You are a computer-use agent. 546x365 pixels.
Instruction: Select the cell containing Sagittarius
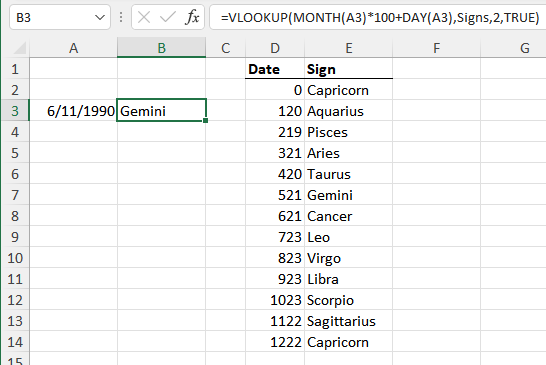349,321
